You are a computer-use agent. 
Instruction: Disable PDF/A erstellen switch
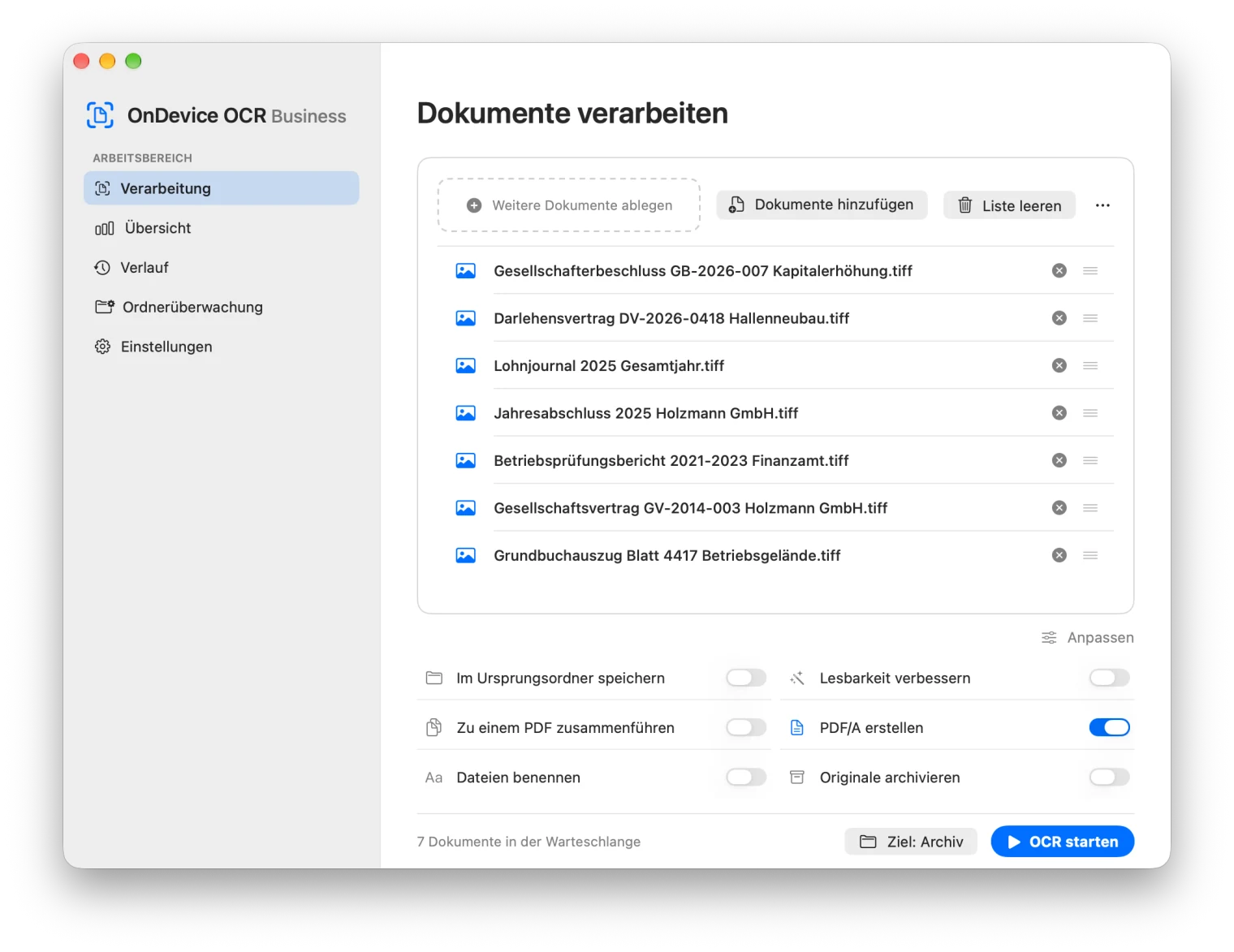(x=1109, y=727)
